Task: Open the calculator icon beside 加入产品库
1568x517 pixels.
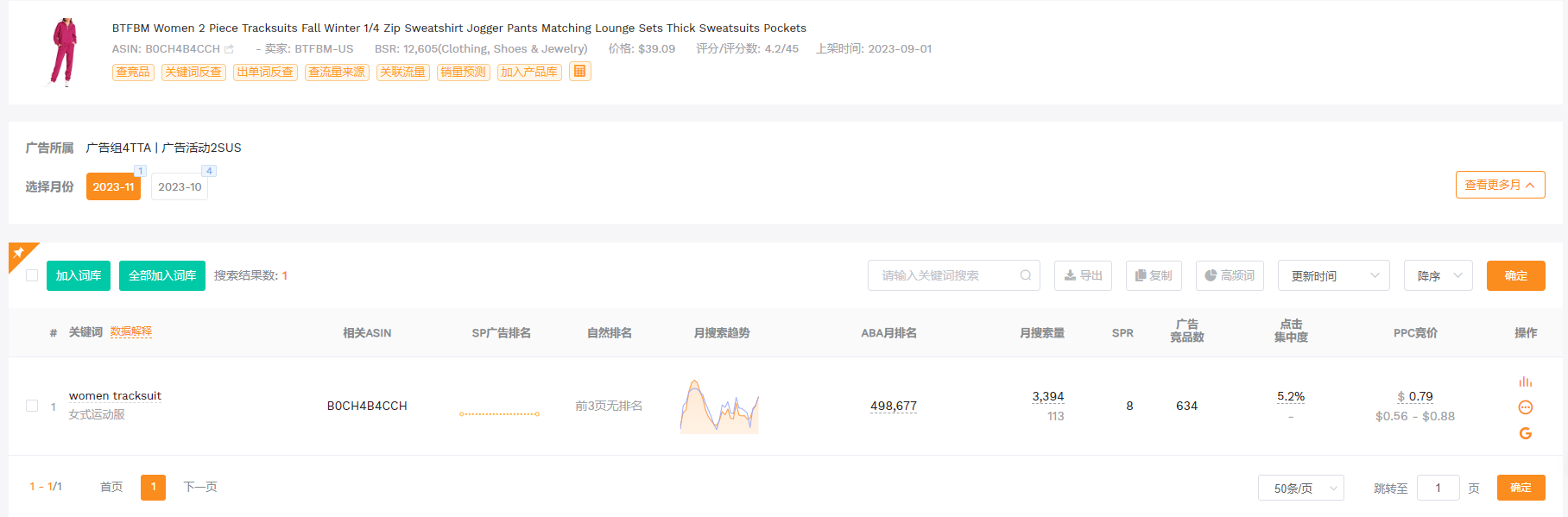Action: pos(580,72)
